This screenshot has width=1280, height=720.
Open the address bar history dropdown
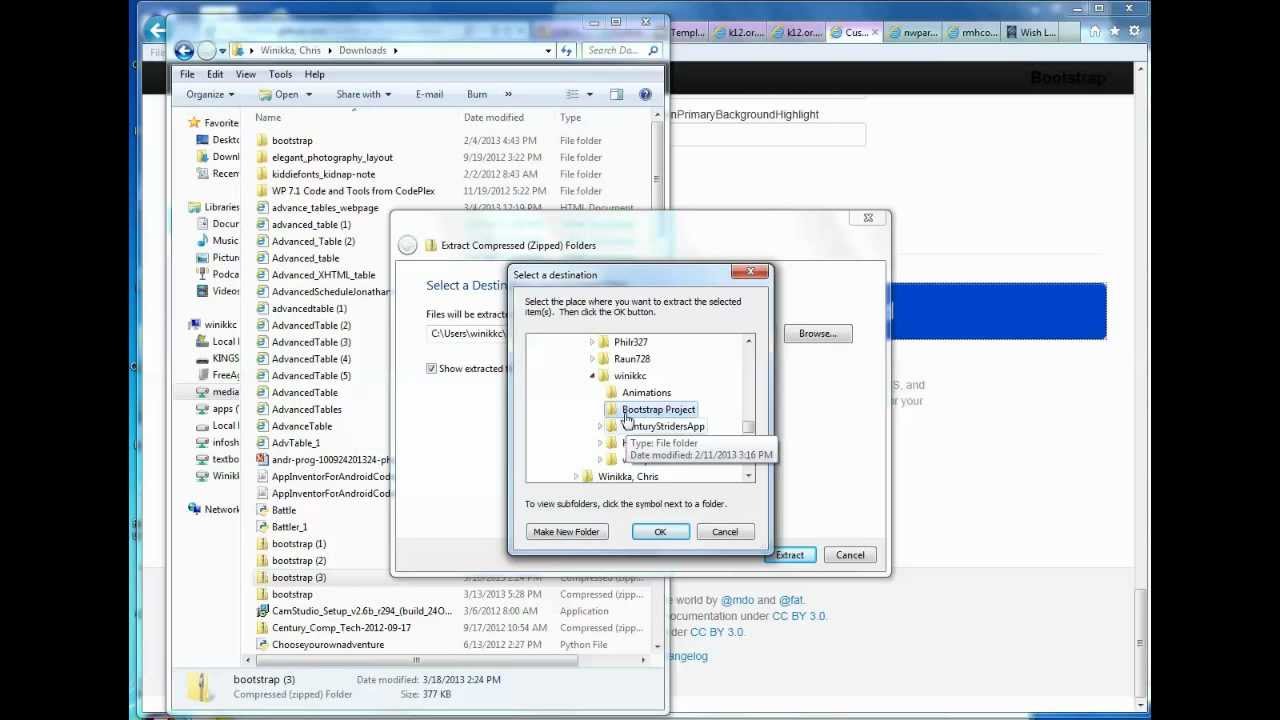[x=548, y=50]
